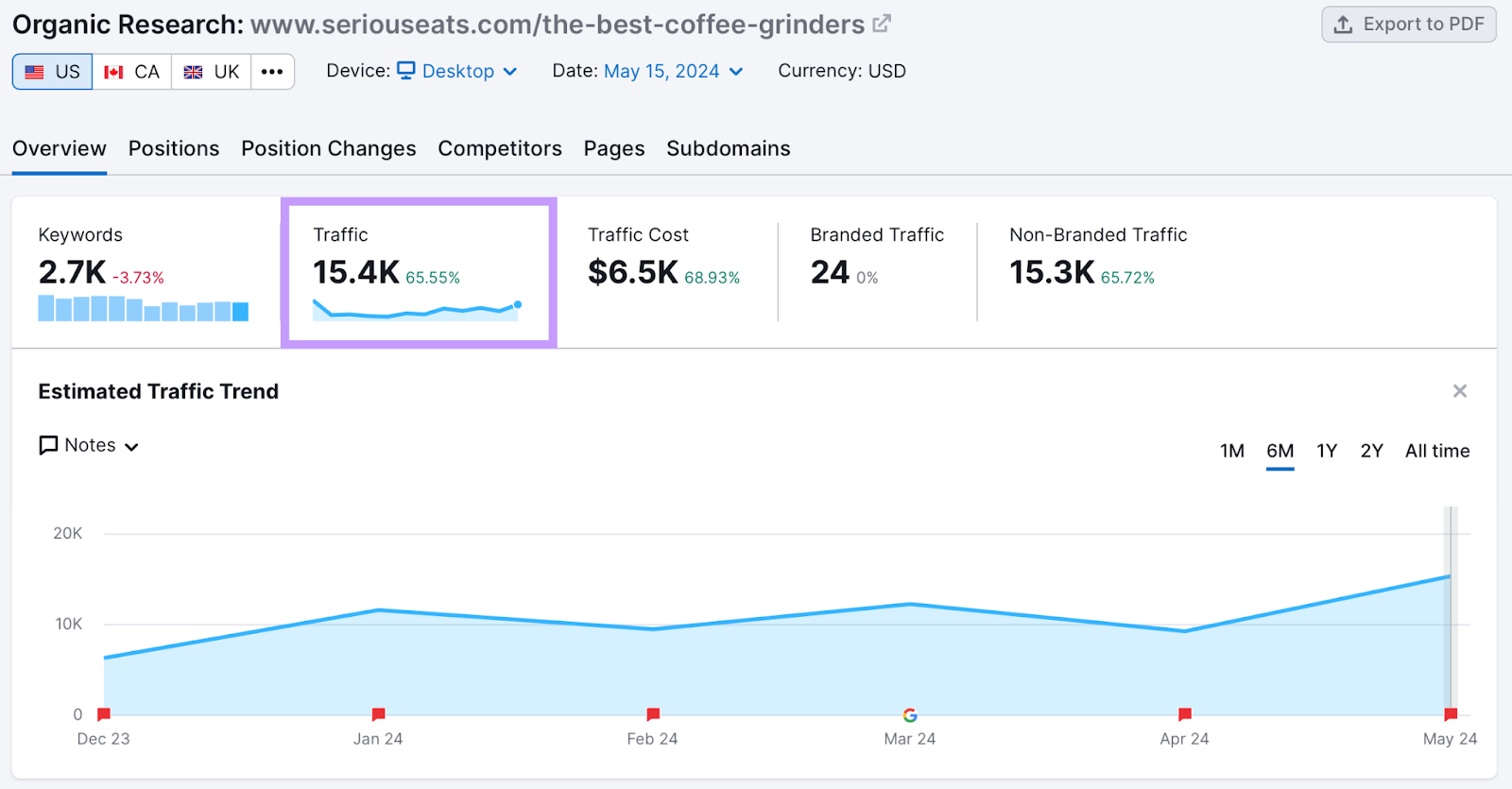Open the Device Desktop dropdown
The width and height of the screenshot is (1512, 789).
point(457,72)
